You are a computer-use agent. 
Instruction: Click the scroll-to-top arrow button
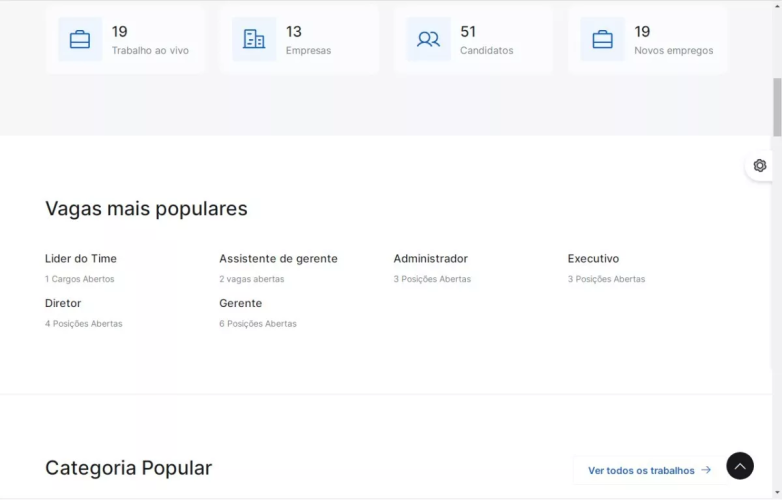pos(739,466)
